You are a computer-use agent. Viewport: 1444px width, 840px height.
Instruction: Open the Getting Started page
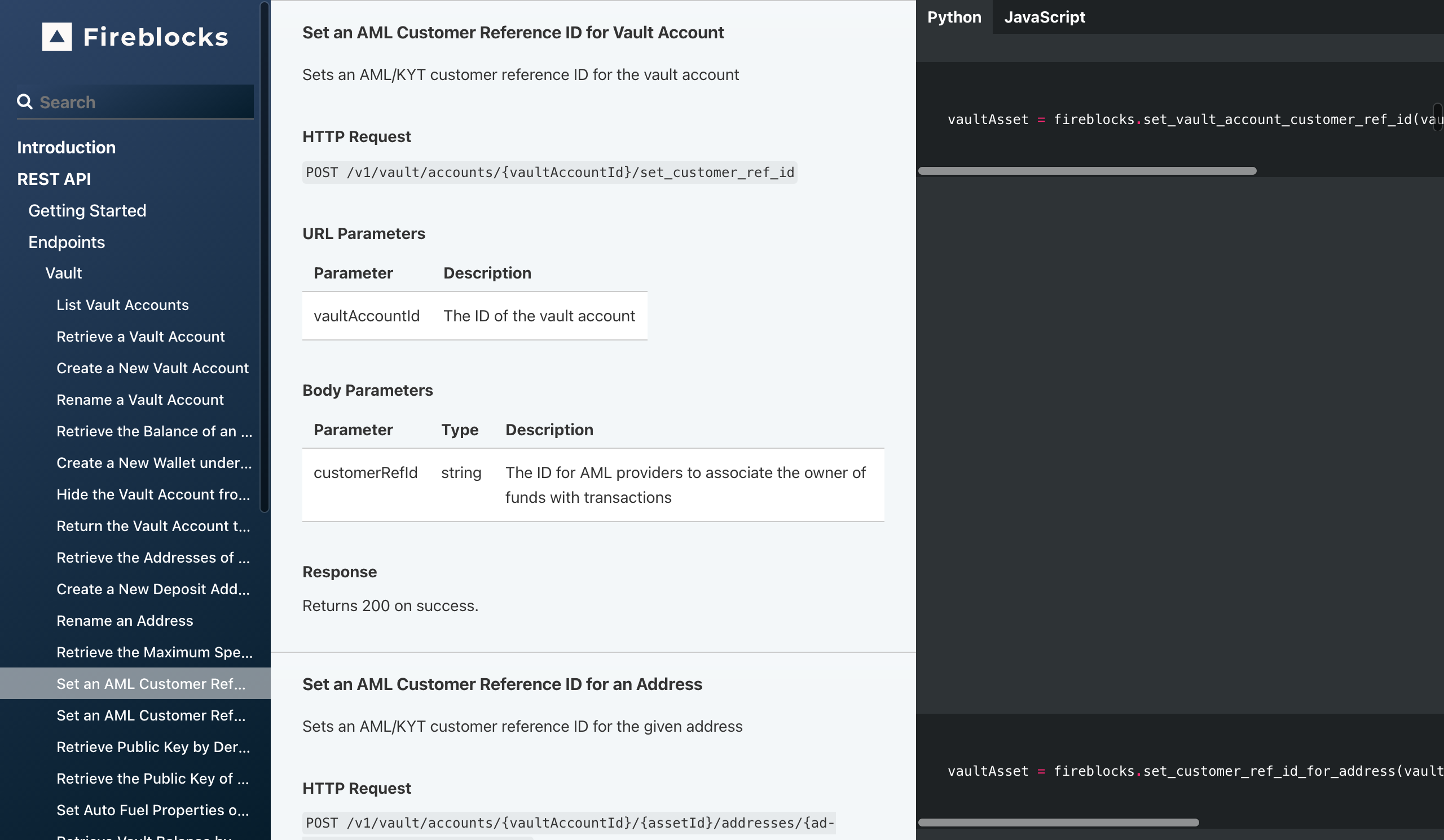pos(87,210)
